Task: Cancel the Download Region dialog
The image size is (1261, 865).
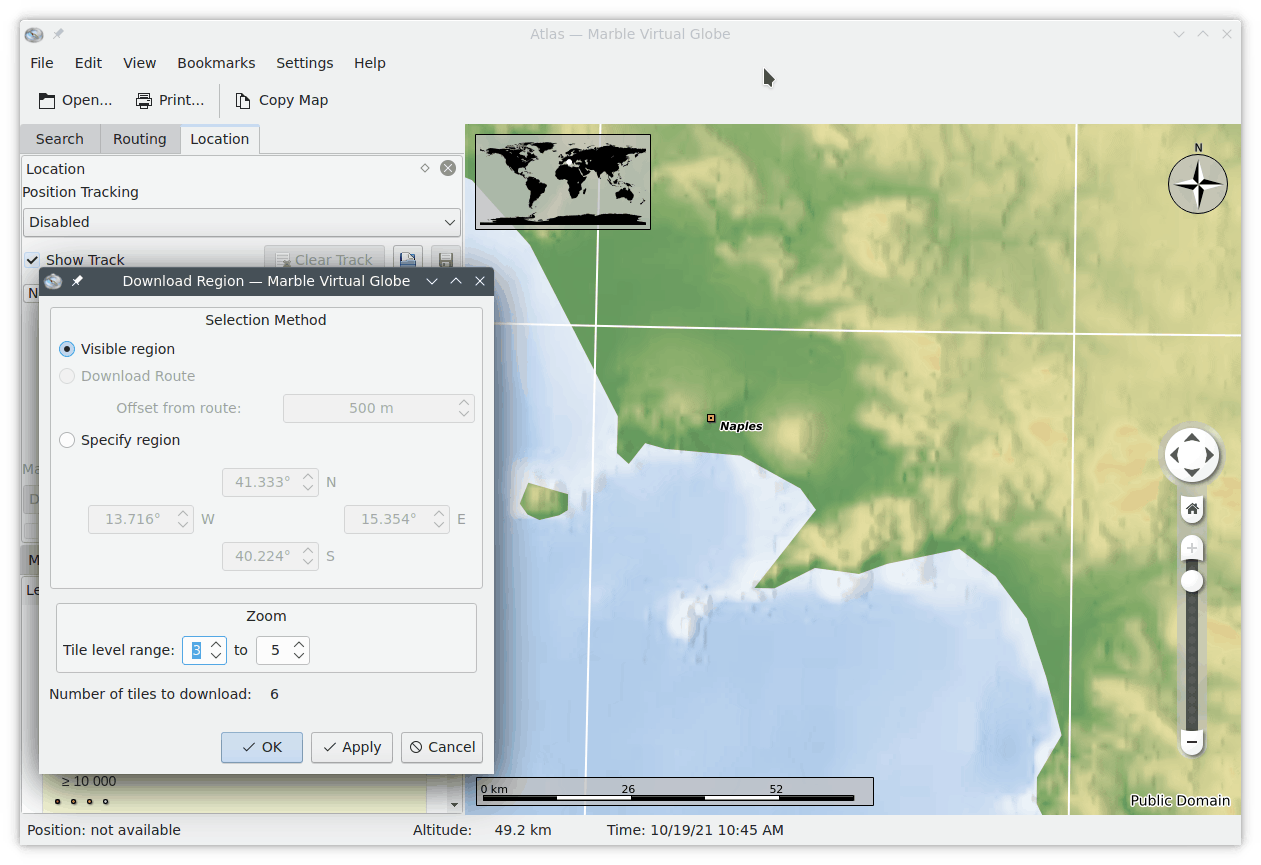Action: tap(442, 747)
